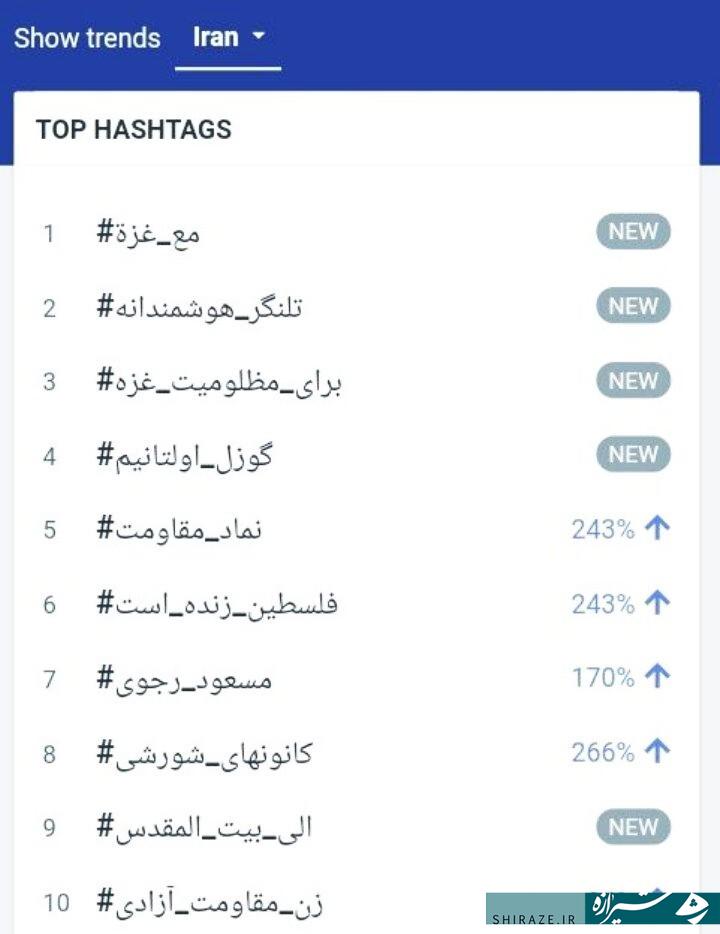Open the hashtag گوزل_اولتانیم
The width and height of the screenshot is (720, 934).
point(185,456)
